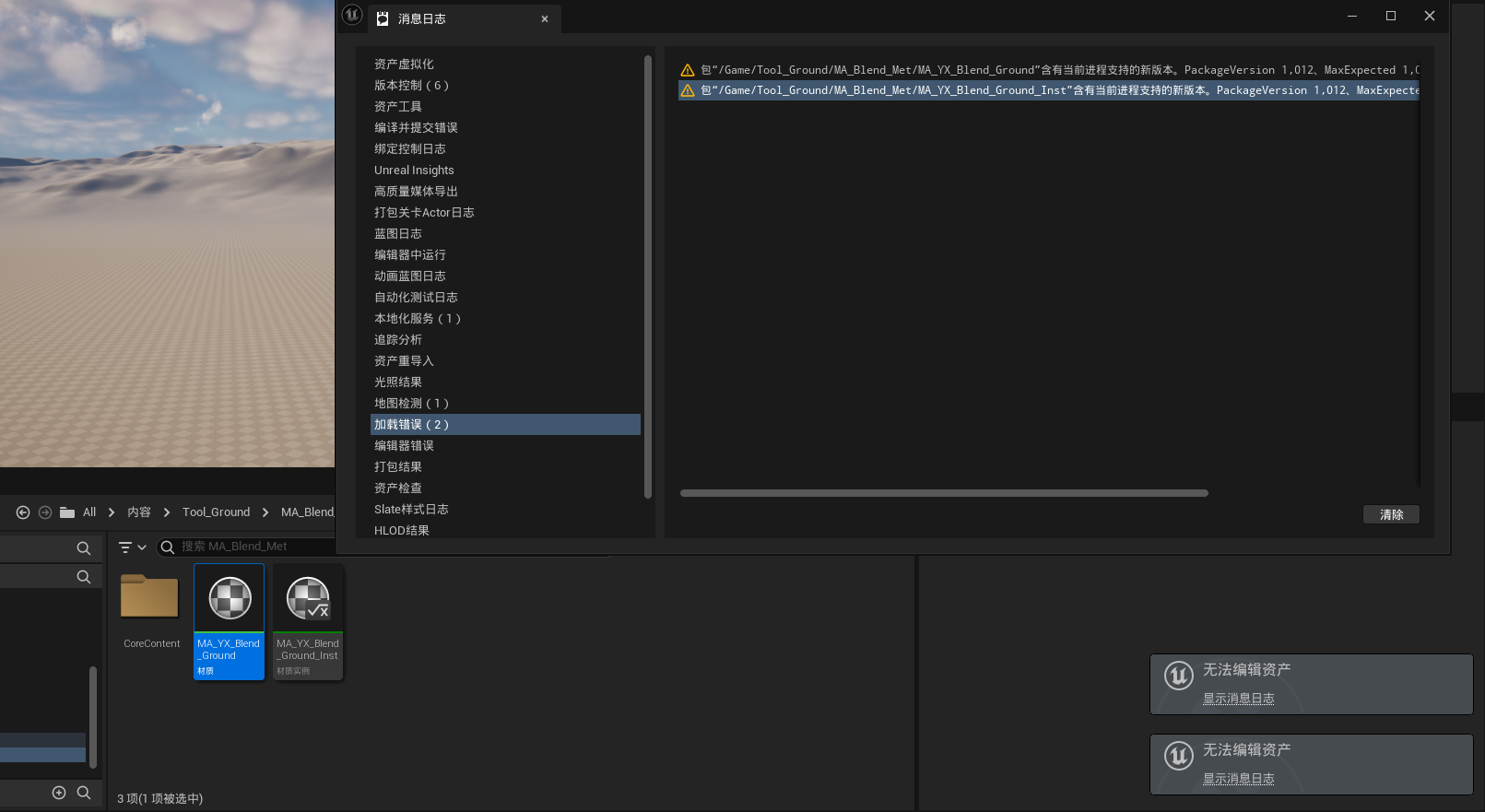Click warning icon of first log message

point(688,70)
